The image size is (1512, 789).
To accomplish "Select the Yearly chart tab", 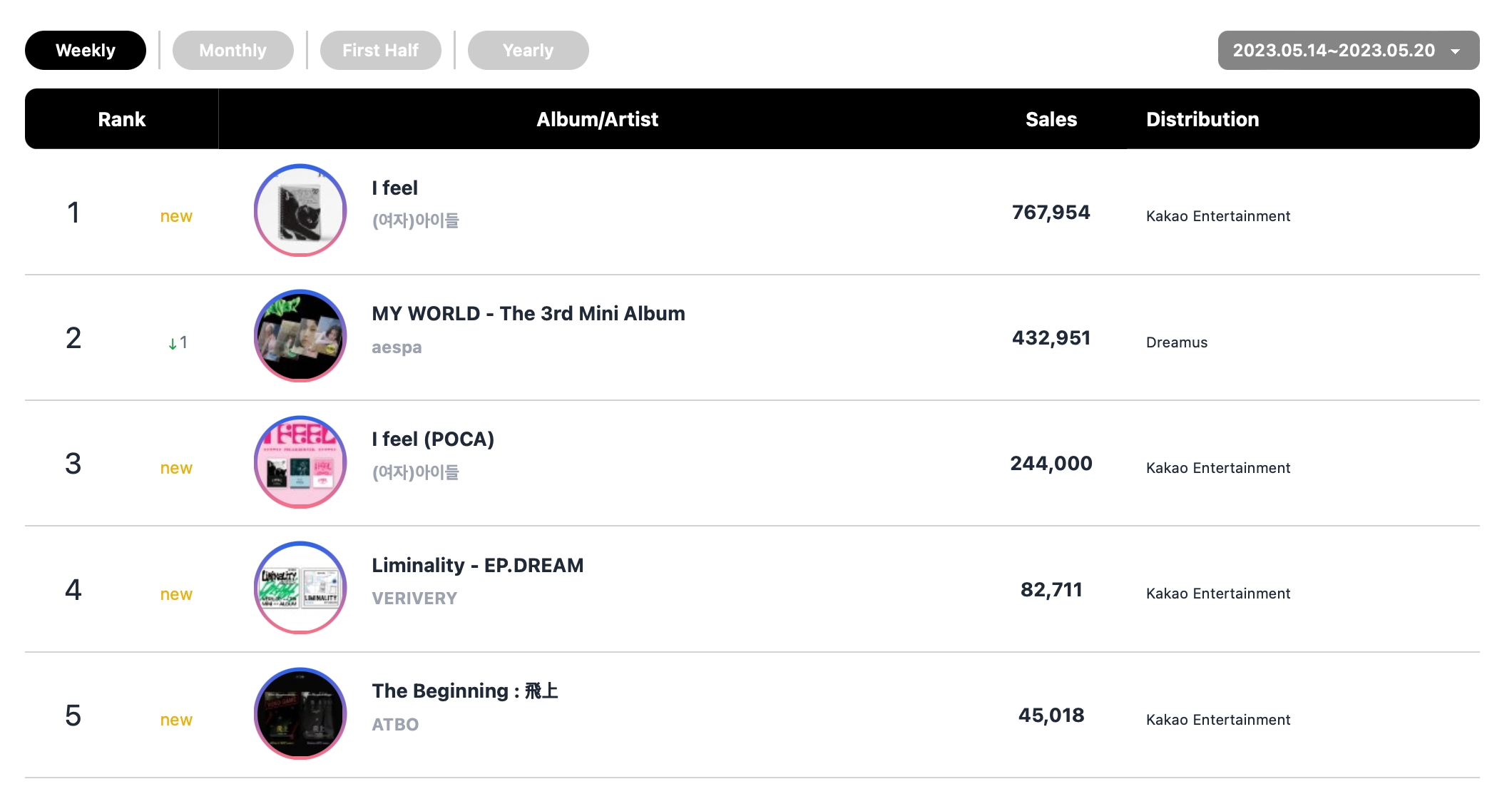I will click(x=528, y=51).
